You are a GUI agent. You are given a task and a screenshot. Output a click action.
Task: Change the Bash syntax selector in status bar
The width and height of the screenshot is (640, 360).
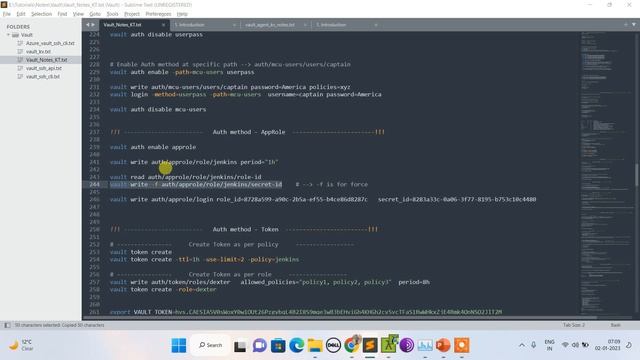pos(616,325)
